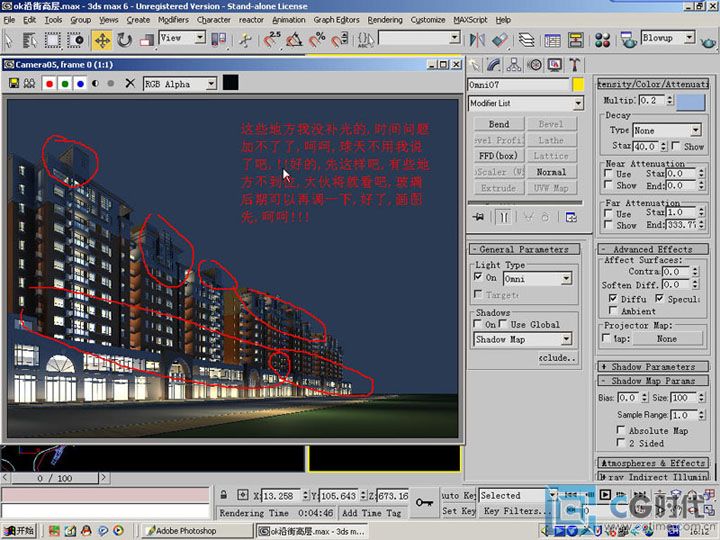Image resolution: width=720 pixels, height=540 pixels.
Task: Expand the Shadow Parameters rollout
Action: pyautogui.click(x=652, y=366)
